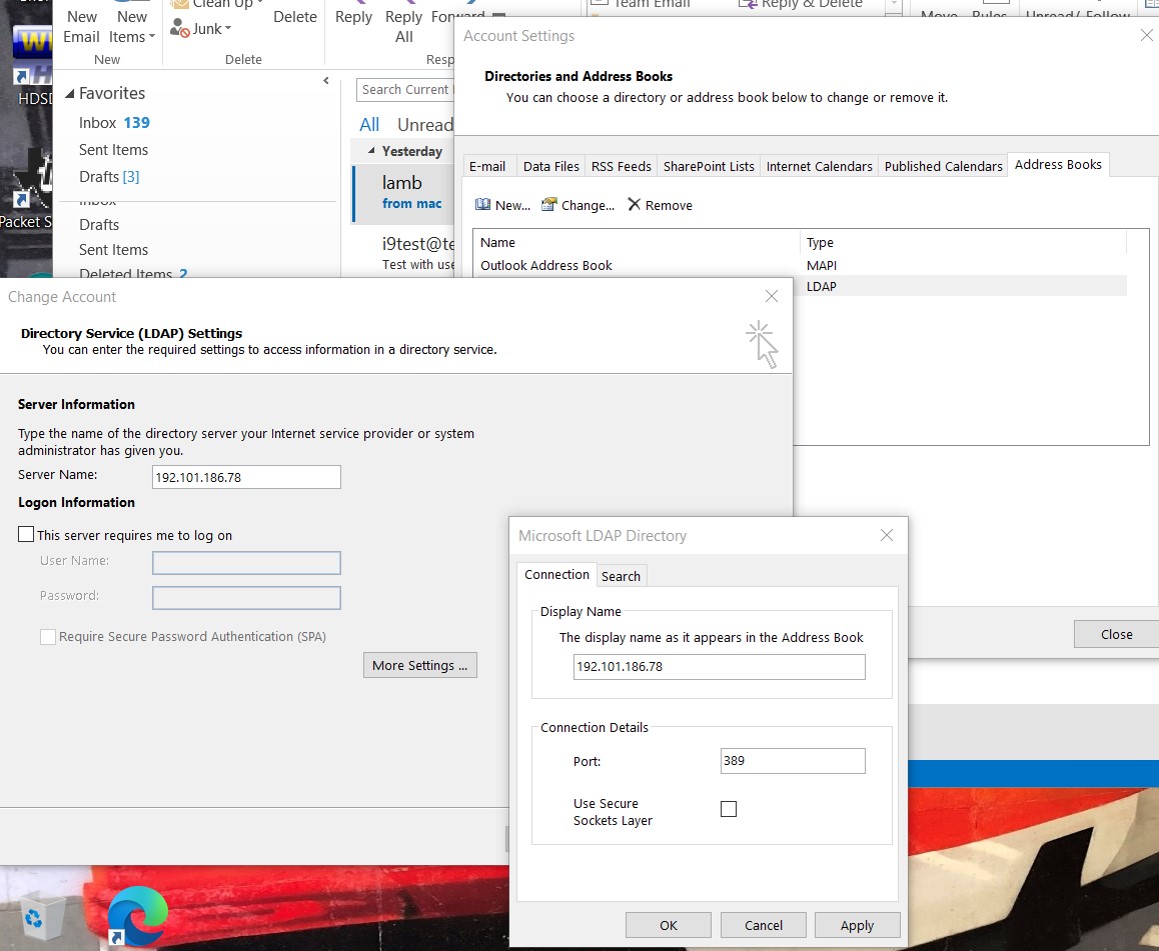Click the Server Name input field
1159x951 pixels.
pos(246,477)
